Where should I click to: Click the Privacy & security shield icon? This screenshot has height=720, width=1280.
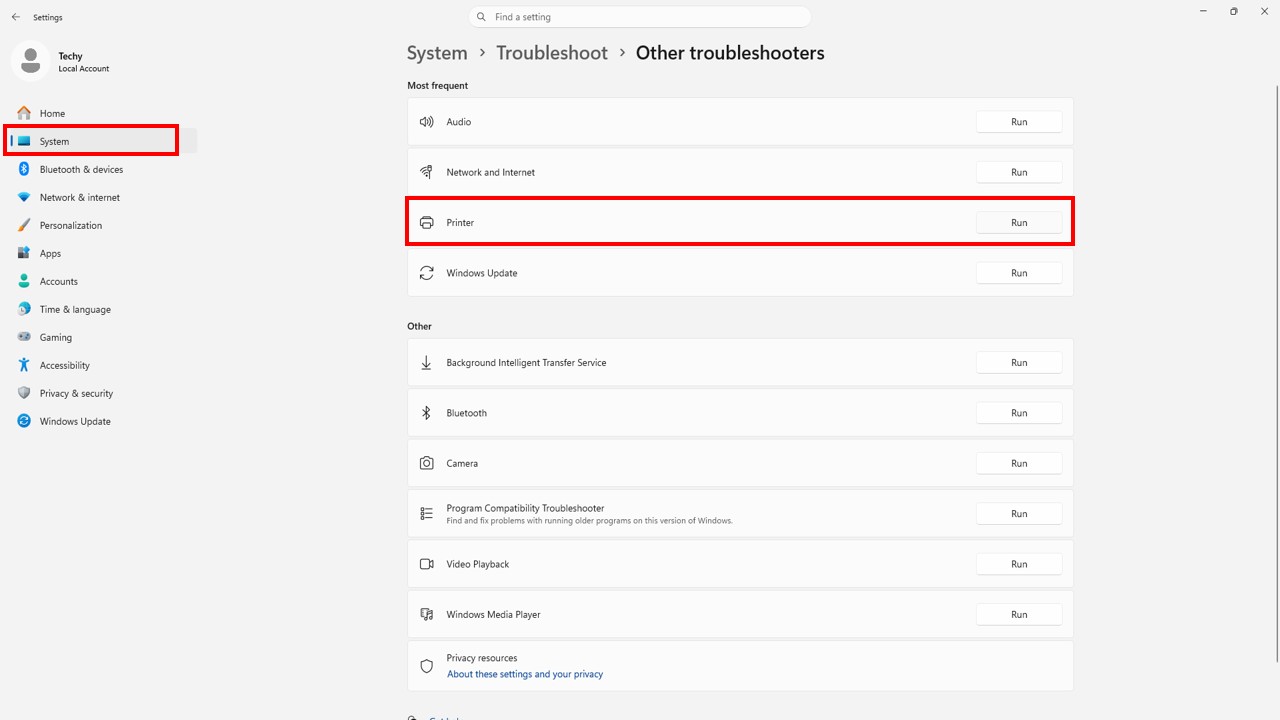tap(24, 393)
